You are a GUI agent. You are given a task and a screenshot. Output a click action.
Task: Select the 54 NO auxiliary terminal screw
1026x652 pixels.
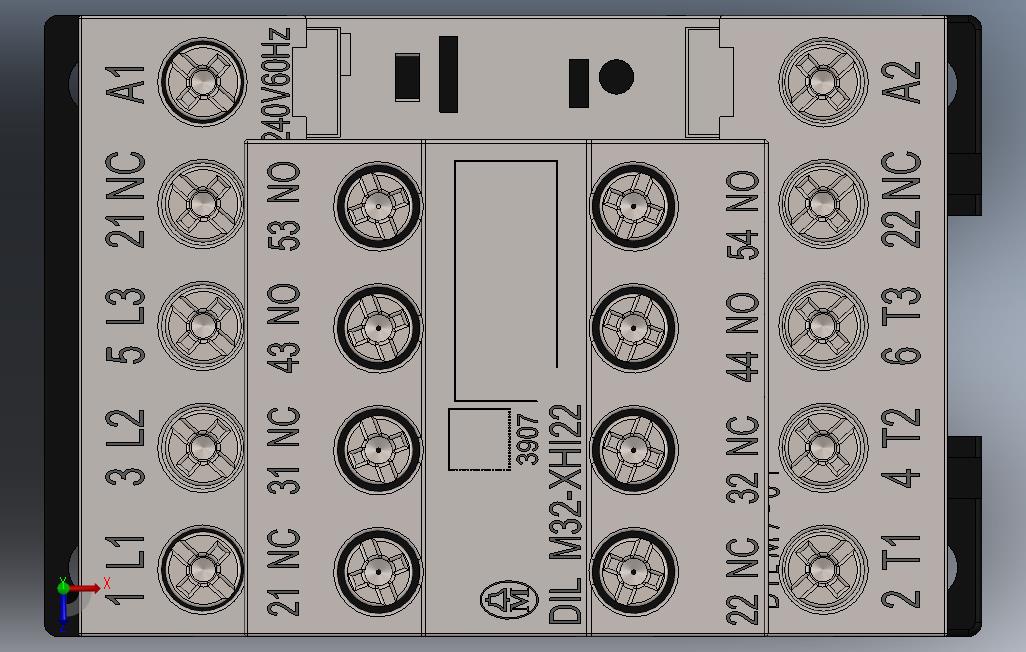[x=633, y=206]
